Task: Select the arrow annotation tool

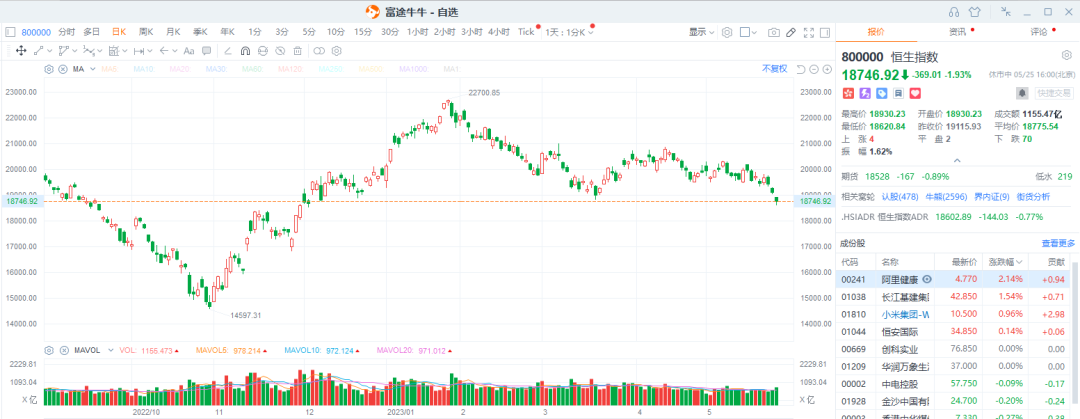Action: click(x=164, y=50)
